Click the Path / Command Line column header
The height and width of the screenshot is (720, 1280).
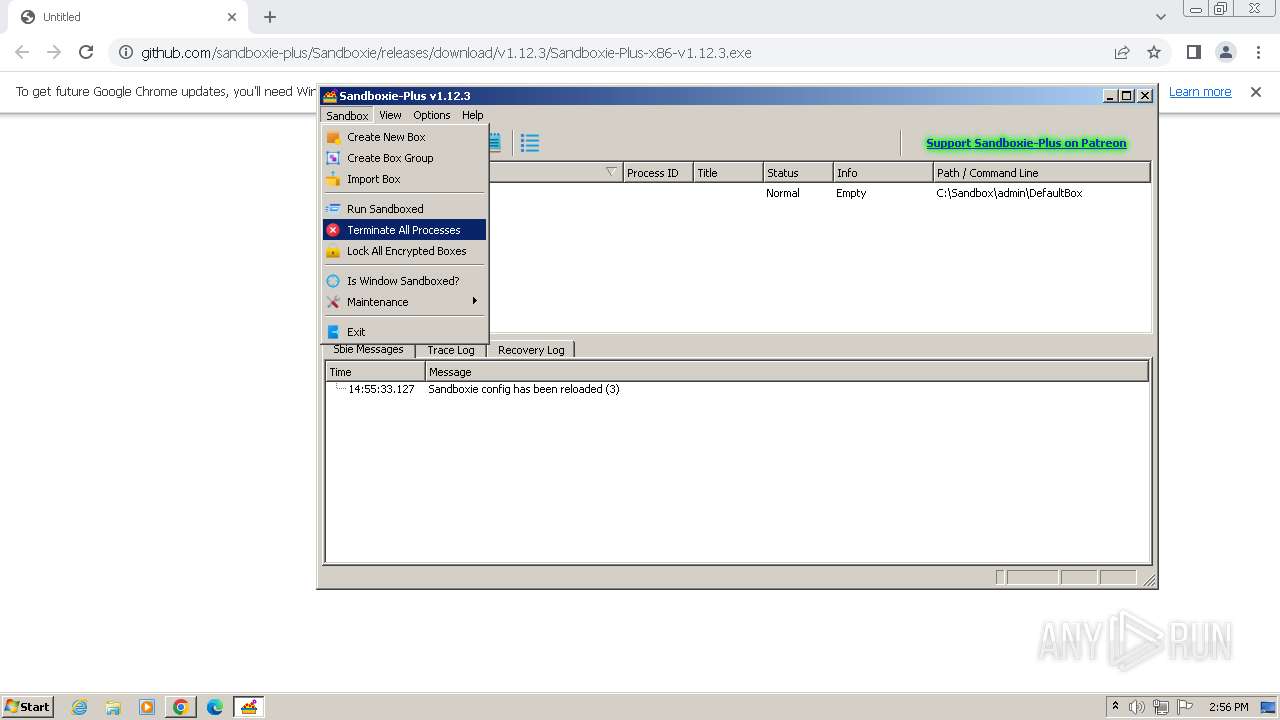pos(1042,173)
